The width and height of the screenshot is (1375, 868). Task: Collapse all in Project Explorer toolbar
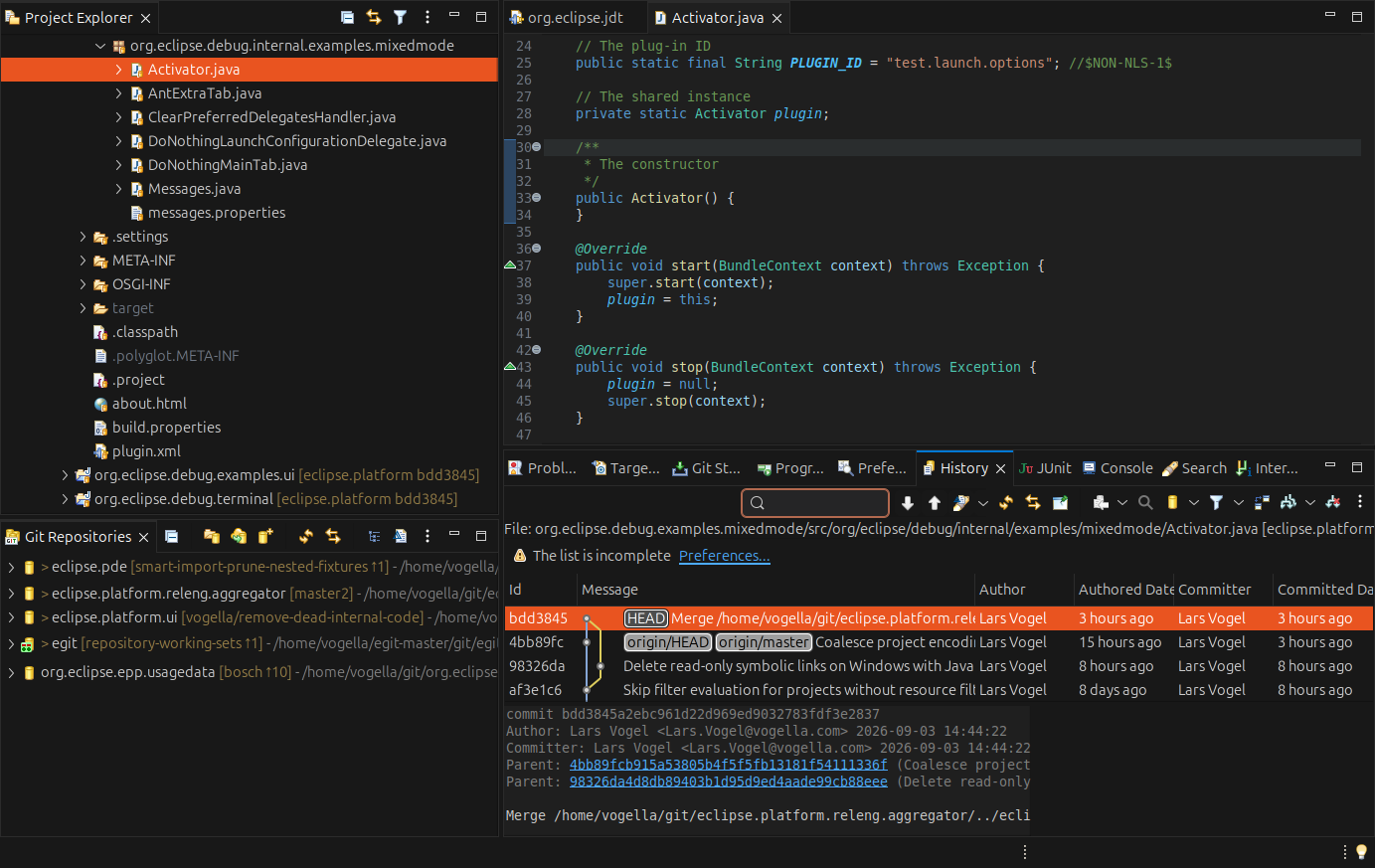click(x=347, y=17)
